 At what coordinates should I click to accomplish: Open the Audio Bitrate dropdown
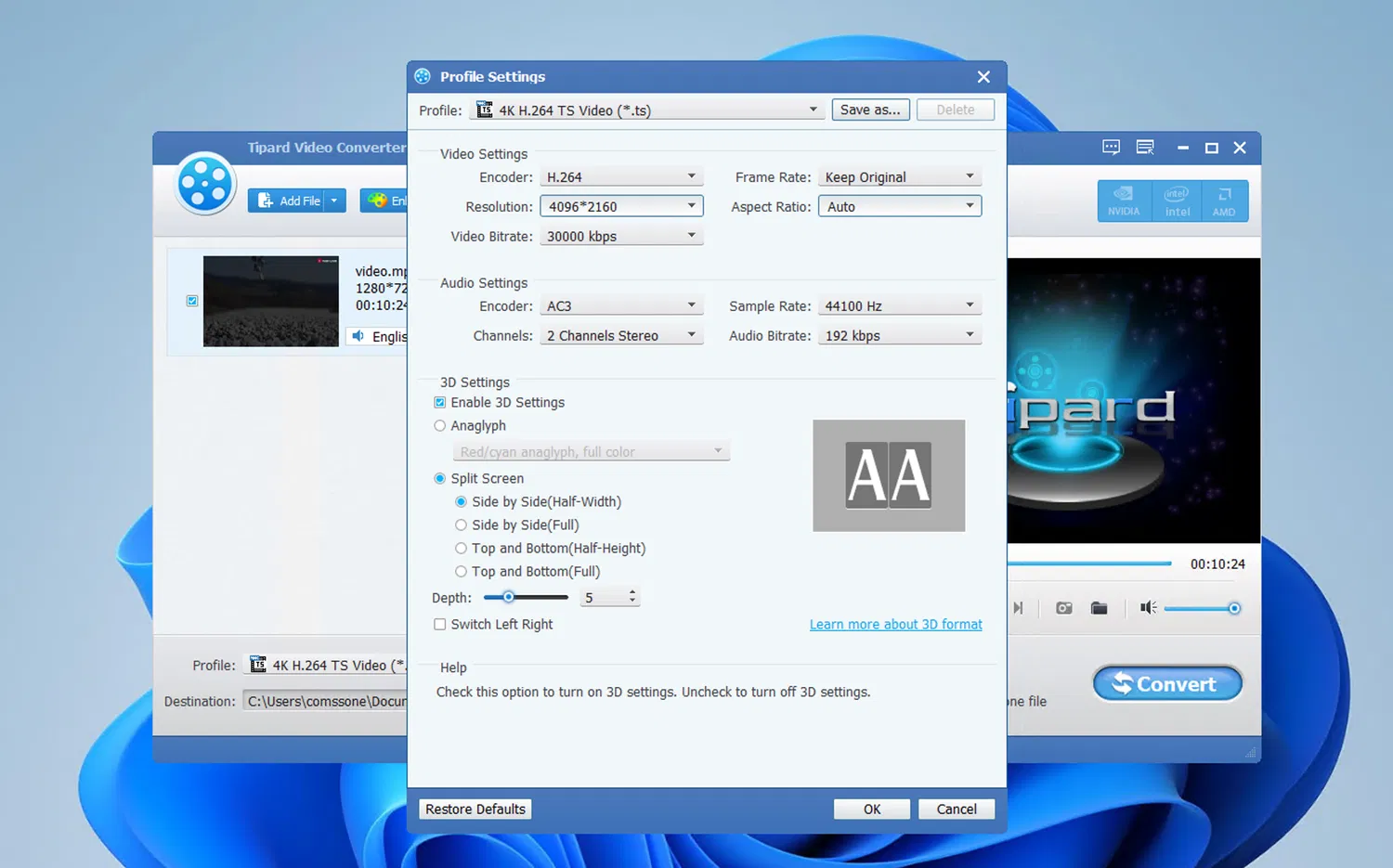[899, 335]
